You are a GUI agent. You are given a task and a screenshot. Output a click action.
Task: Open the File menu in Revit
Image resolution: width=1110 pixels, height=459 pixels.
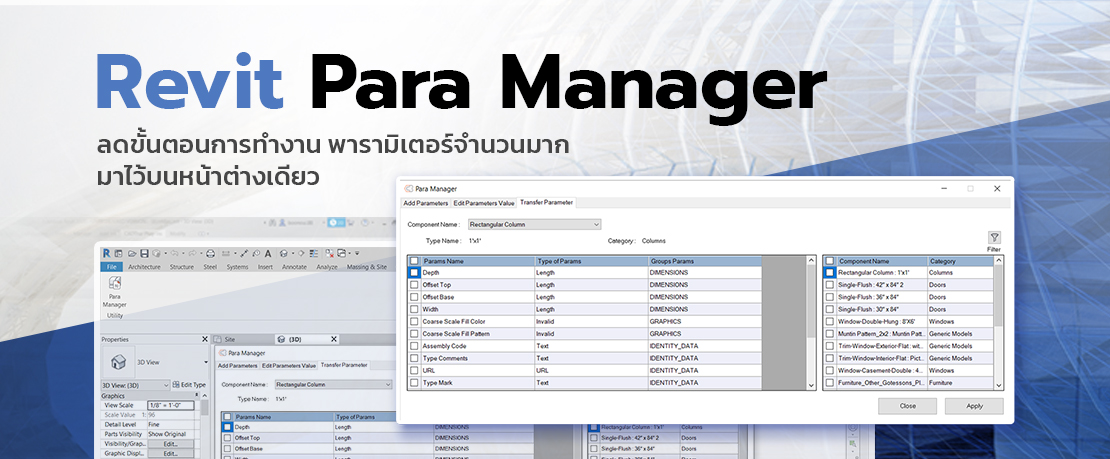click(112, 267)
